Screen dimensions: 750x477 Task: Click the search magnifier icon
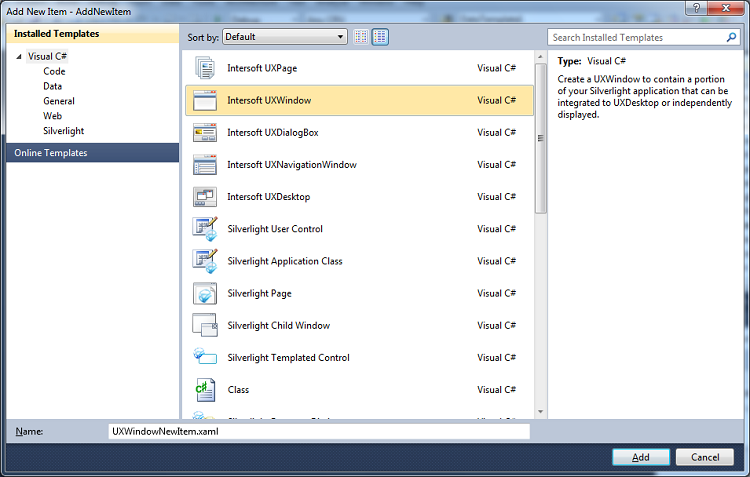click(731, 37)
